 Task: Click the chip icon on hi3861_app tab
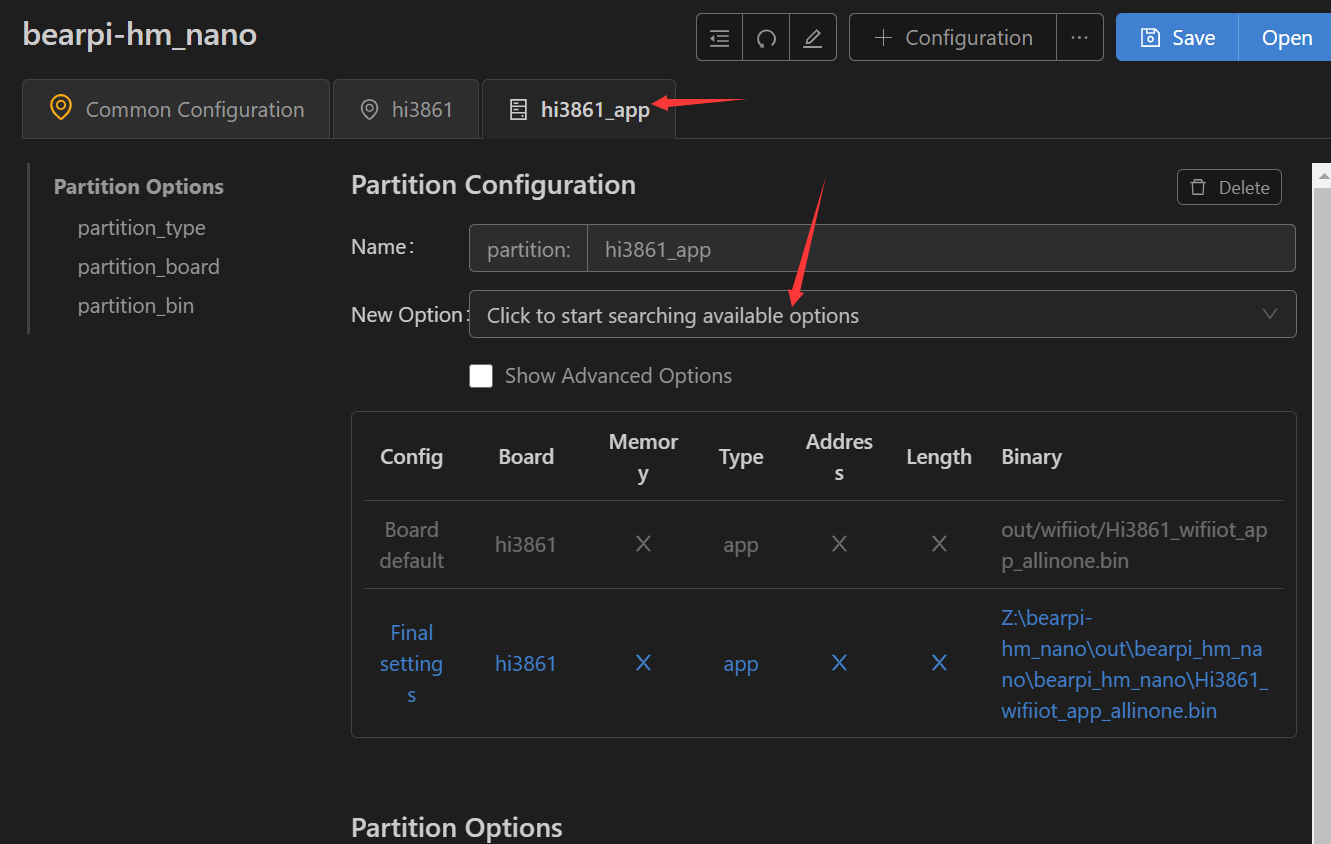[518, 108]
